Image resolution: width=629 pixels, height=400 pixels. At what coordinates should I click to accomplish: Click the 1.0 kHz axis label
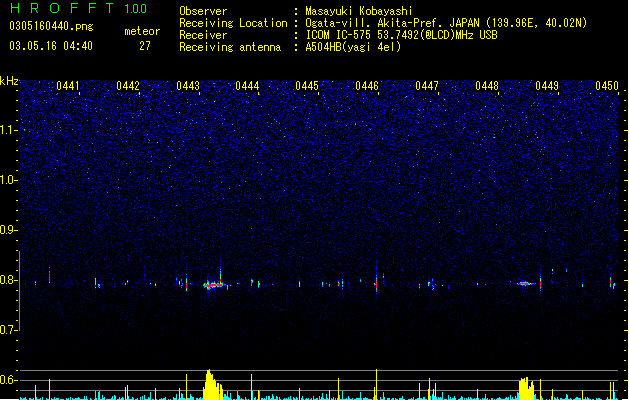9,180
